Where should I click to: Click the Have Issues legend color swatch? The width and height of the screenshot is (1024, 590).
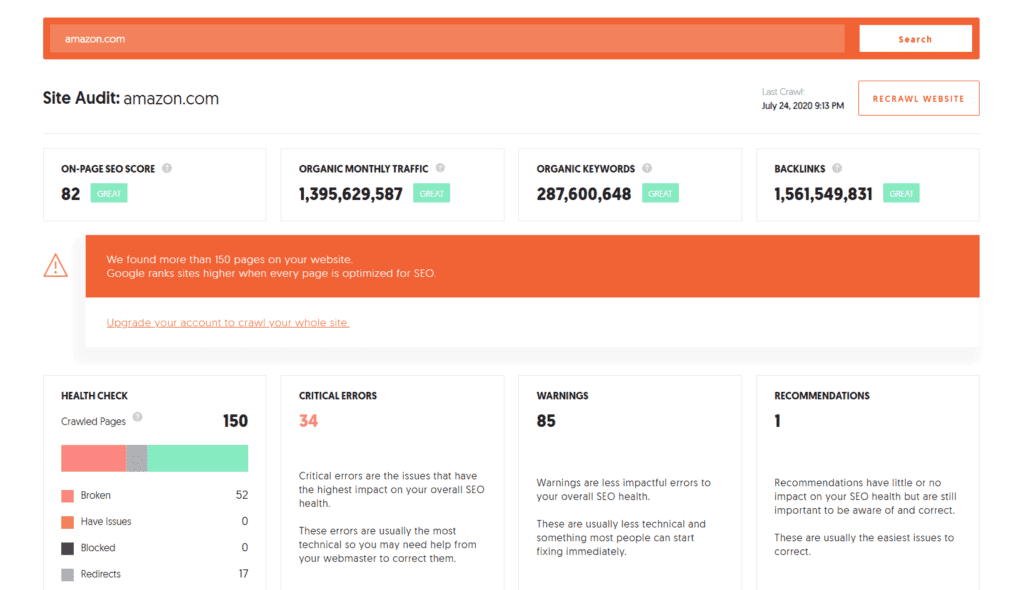67,522
